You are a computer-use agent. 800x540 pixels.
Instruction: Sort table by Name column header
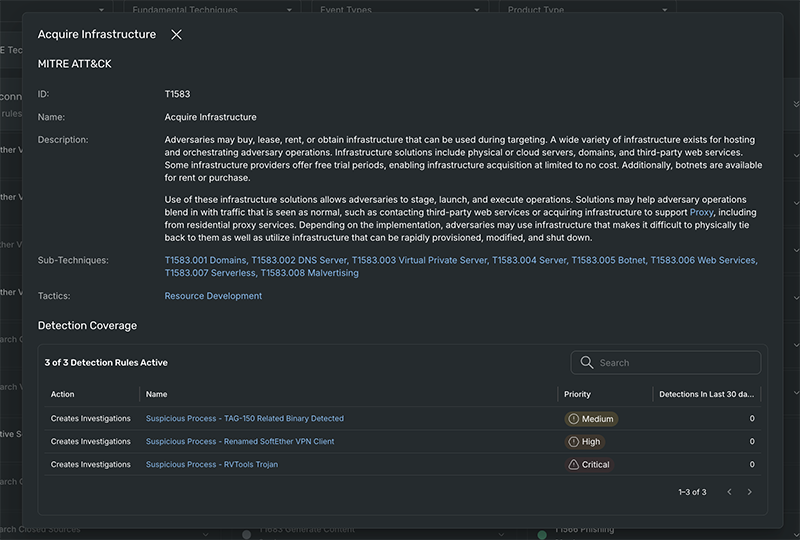click(x=156, y=394)
